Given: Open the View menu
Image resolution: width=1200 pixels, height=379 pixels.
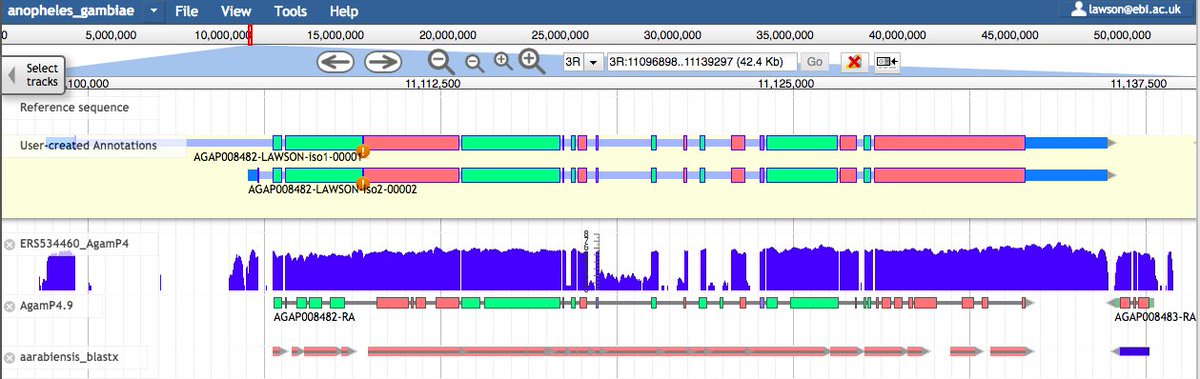Looking at the screenshot, I should 236,12.
